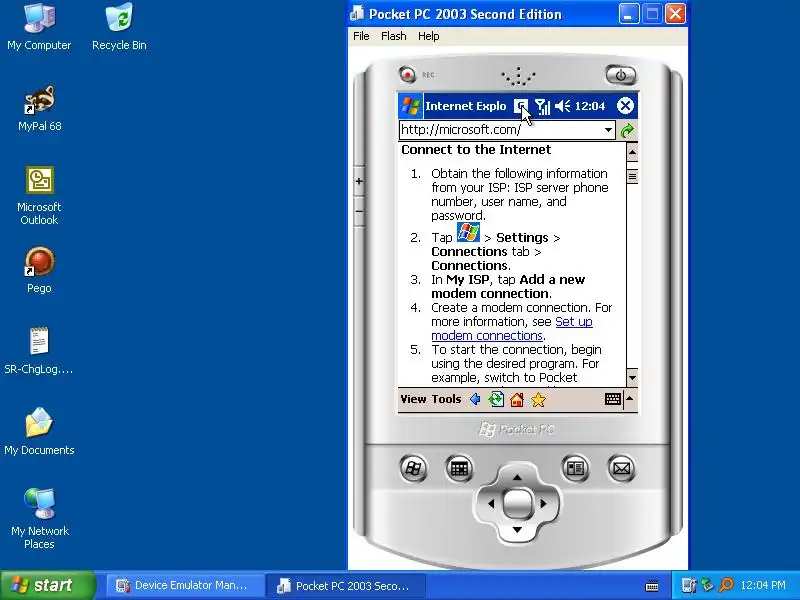Expand the input method selector arrow

(x=630, y=399)
